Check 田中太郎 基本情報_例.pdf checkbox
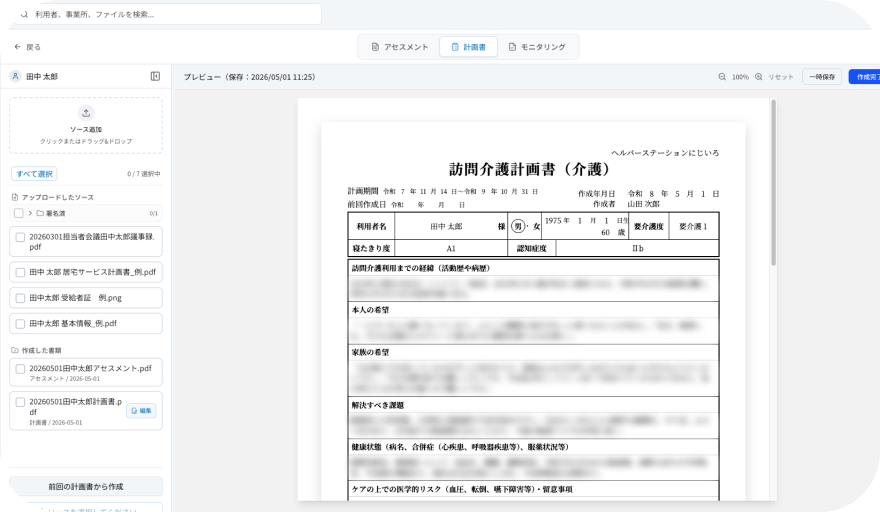This screenshot has width=880, height=512. coord(20,324)
